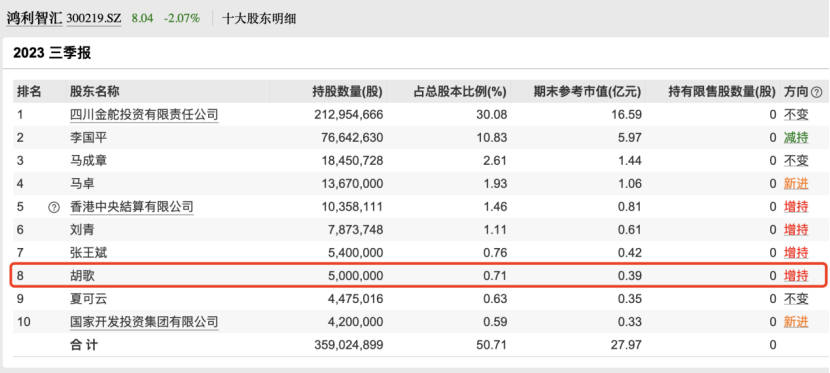
Task: Sort by 期末参考市值(亿元) column header
Action: [x=587, y=92]
